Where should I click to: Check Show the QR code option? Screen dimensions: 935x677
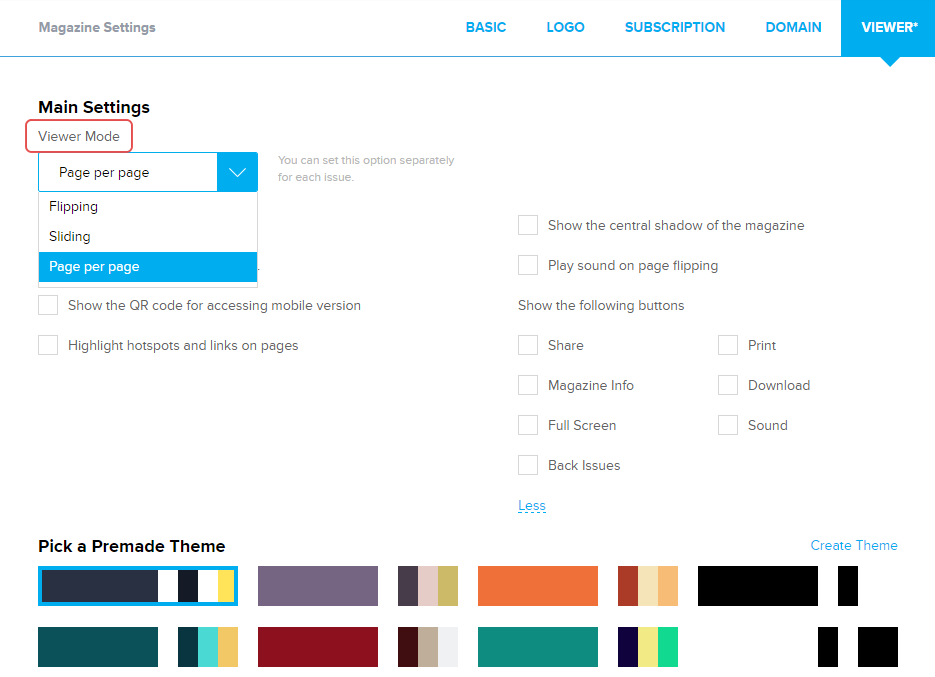(x=48, y=306)
